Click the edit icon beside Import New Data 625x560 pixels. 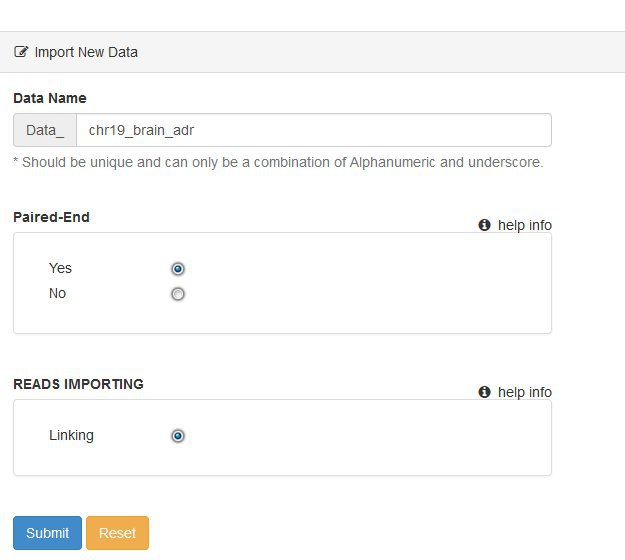click(x=21, y=52)
